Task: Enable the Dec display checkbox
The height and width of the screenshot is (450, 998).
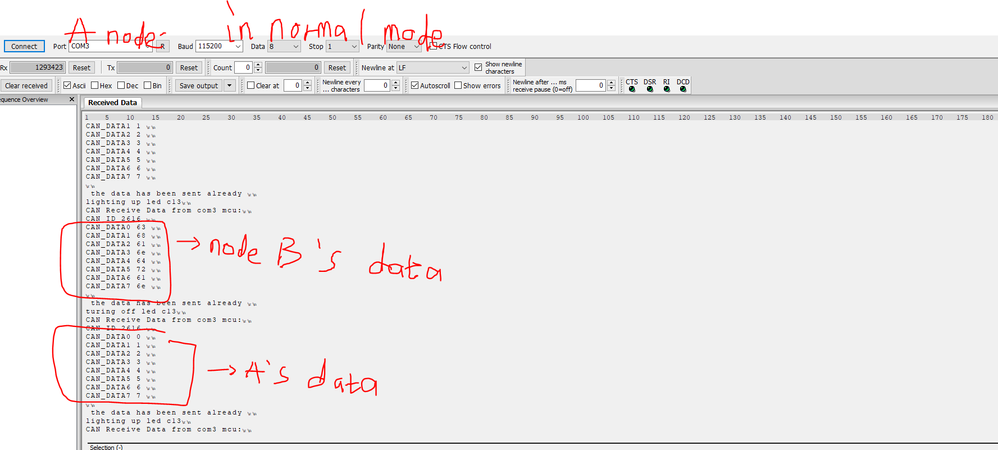Action: point(121,85)
